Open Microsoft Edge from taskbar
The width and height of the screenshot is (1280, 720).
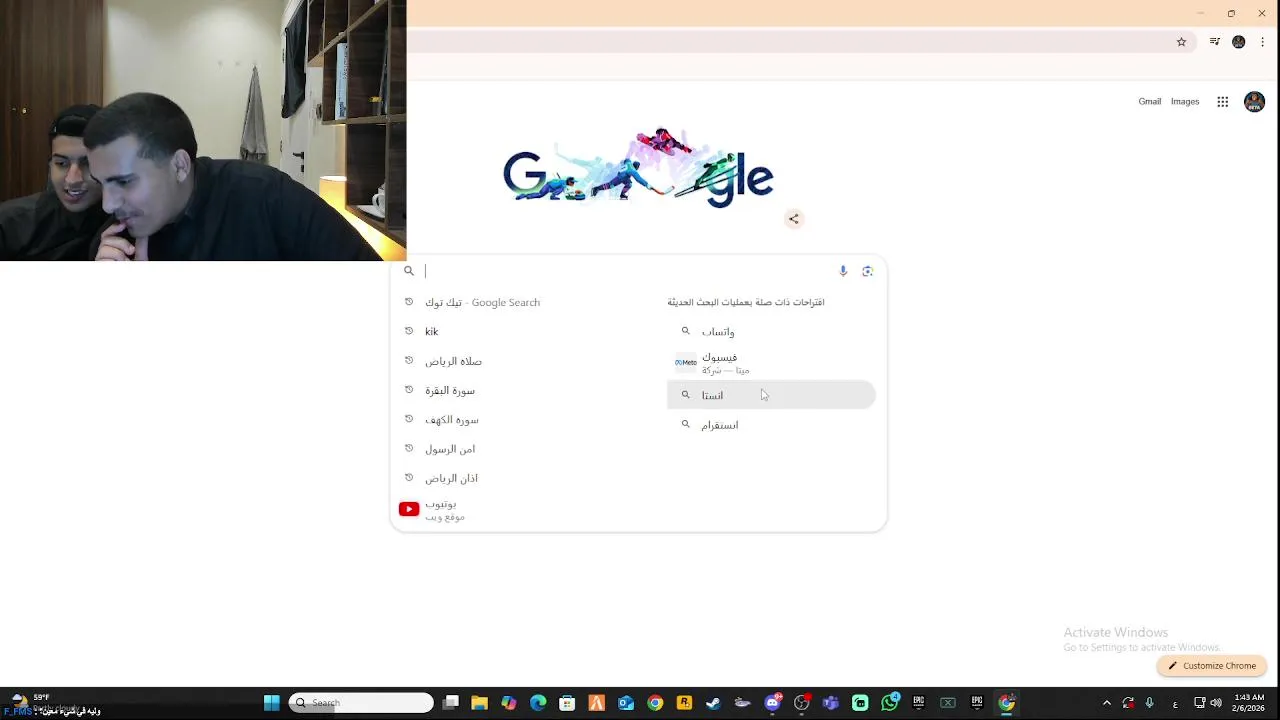[538, 703]
